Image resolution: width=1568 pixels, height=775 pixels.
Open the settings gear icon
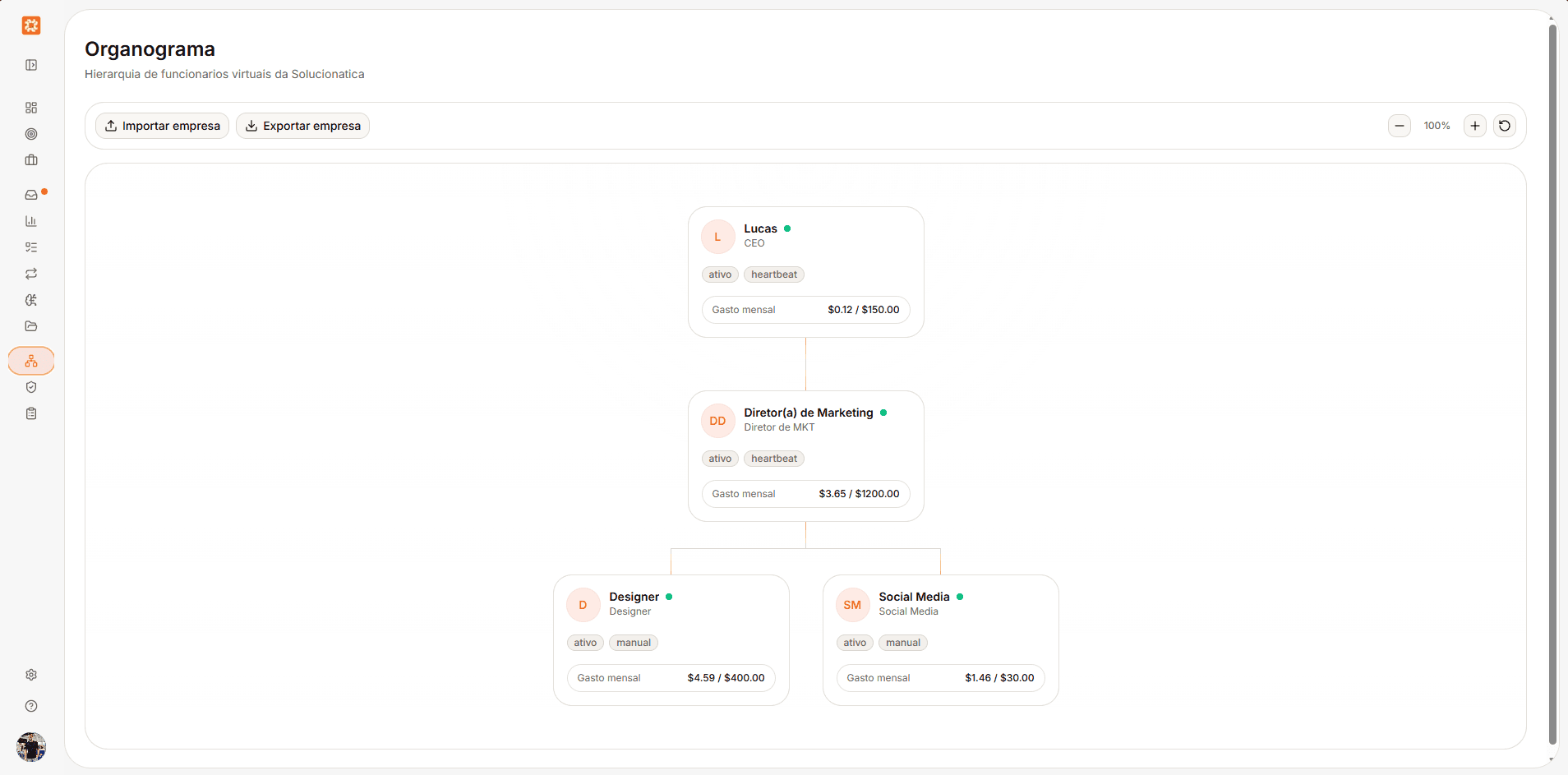pyautogui.click(x=31, y=675)
